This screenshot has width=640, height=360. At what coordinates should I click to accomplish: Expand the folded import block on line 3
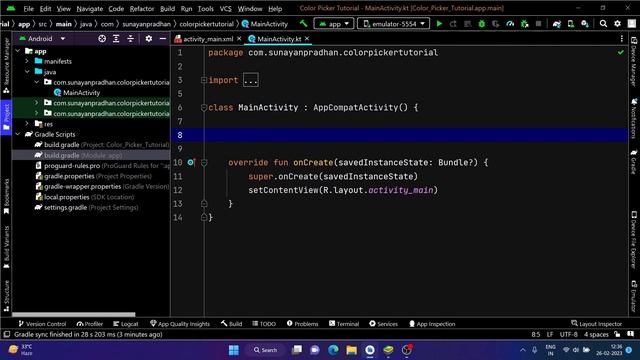click(204, 80)
